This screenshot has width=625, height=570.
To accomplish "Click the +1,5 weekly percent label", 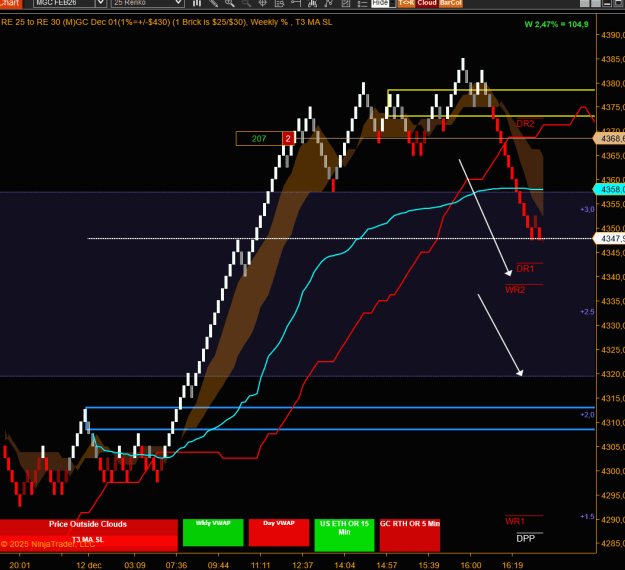I will (587, 517).
